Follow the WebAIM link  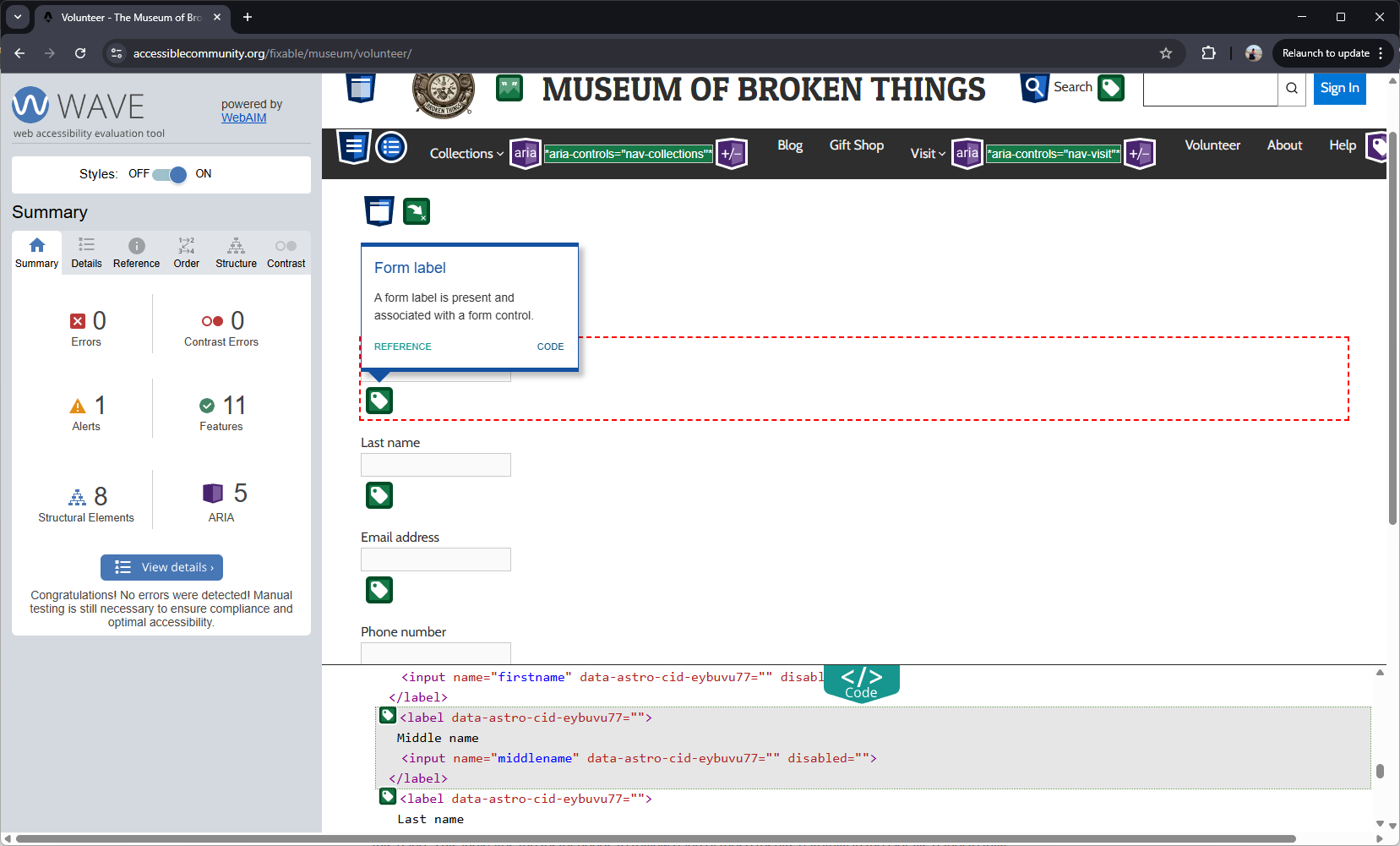(243, 117)
